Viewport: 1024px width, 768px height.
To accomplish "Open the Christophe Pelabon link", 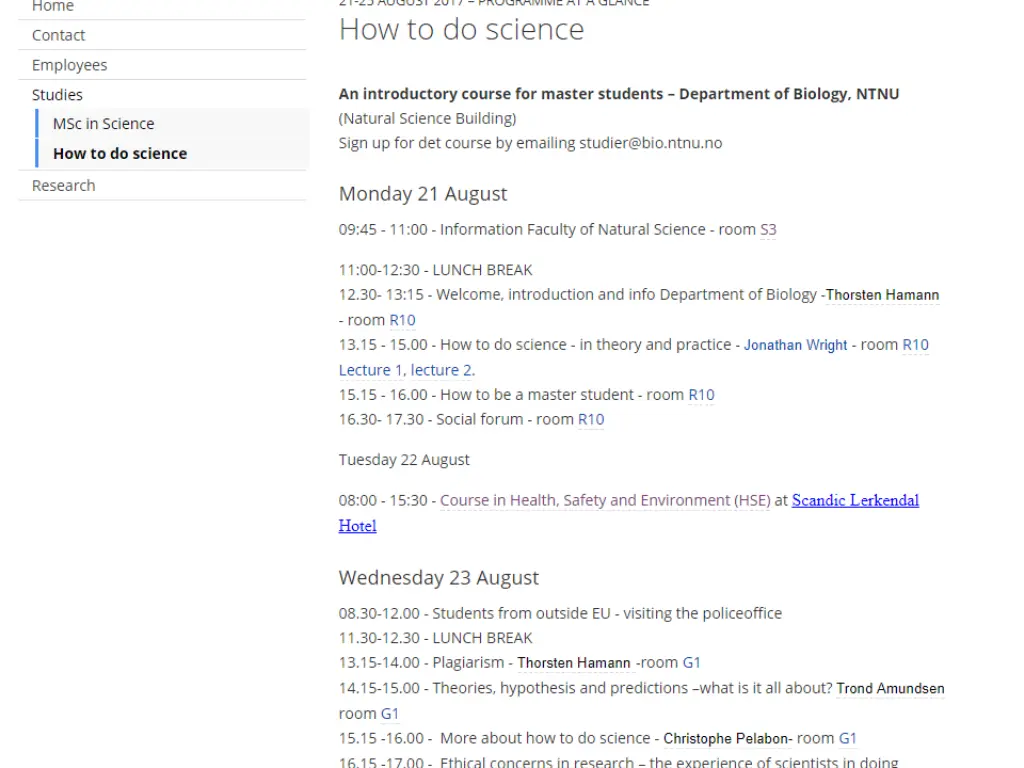I will (726, 739).
